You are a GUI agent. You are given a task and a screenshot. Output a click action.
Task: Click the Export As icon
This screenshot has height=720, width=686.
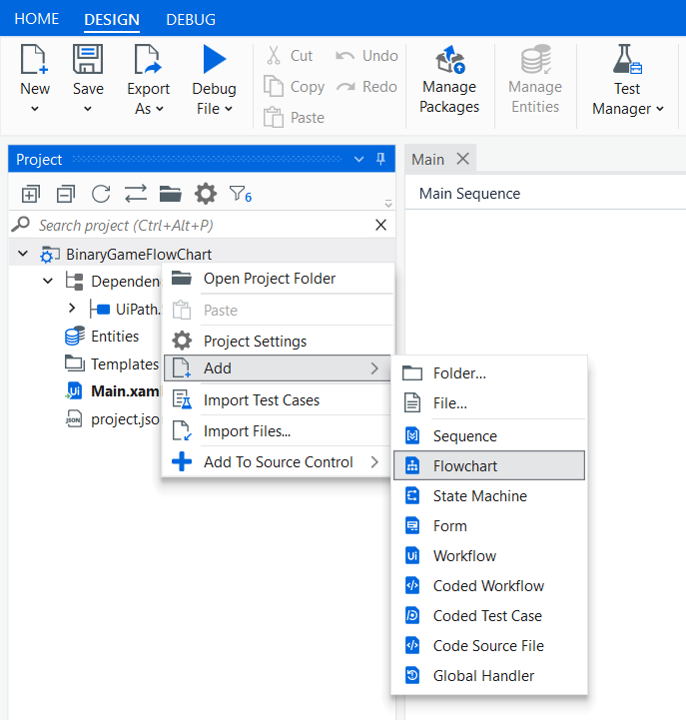click(148, 59)
